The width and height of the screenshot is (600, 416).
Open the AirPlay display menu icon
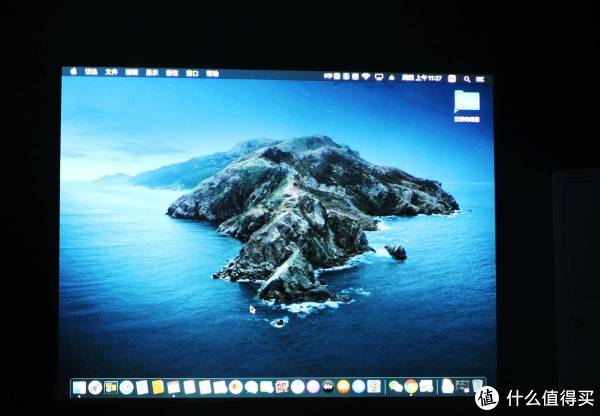pos(379,77)
